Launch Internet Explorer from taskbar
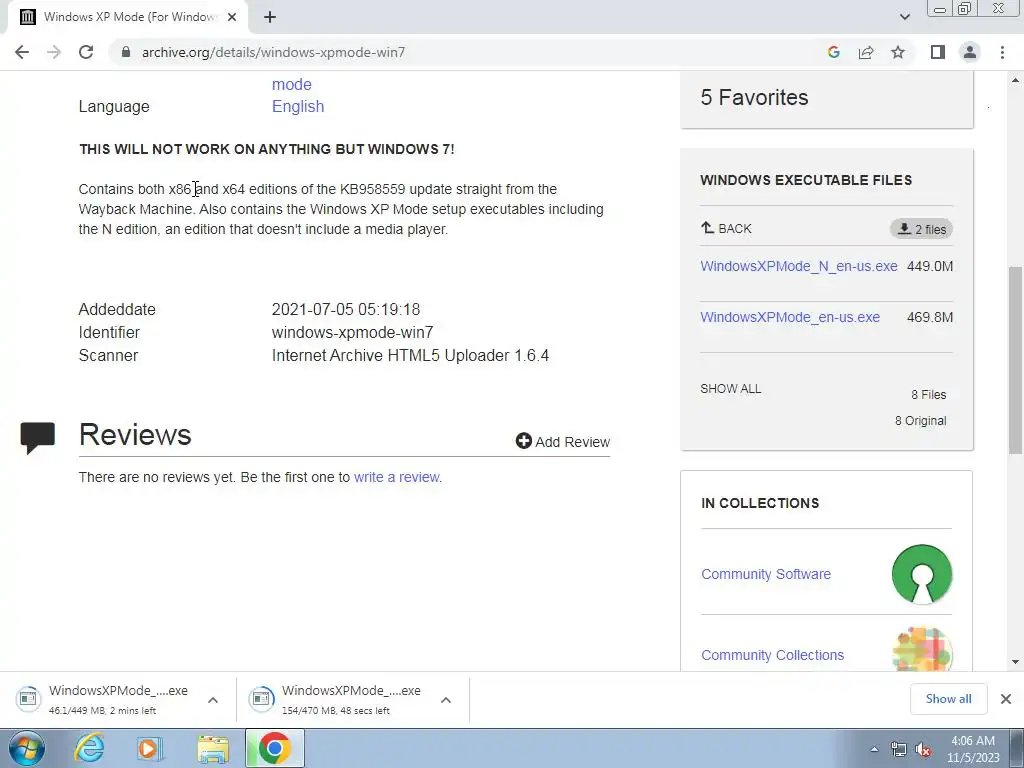Viewport: 1024px width, 768px height. [x=89, y=748]
